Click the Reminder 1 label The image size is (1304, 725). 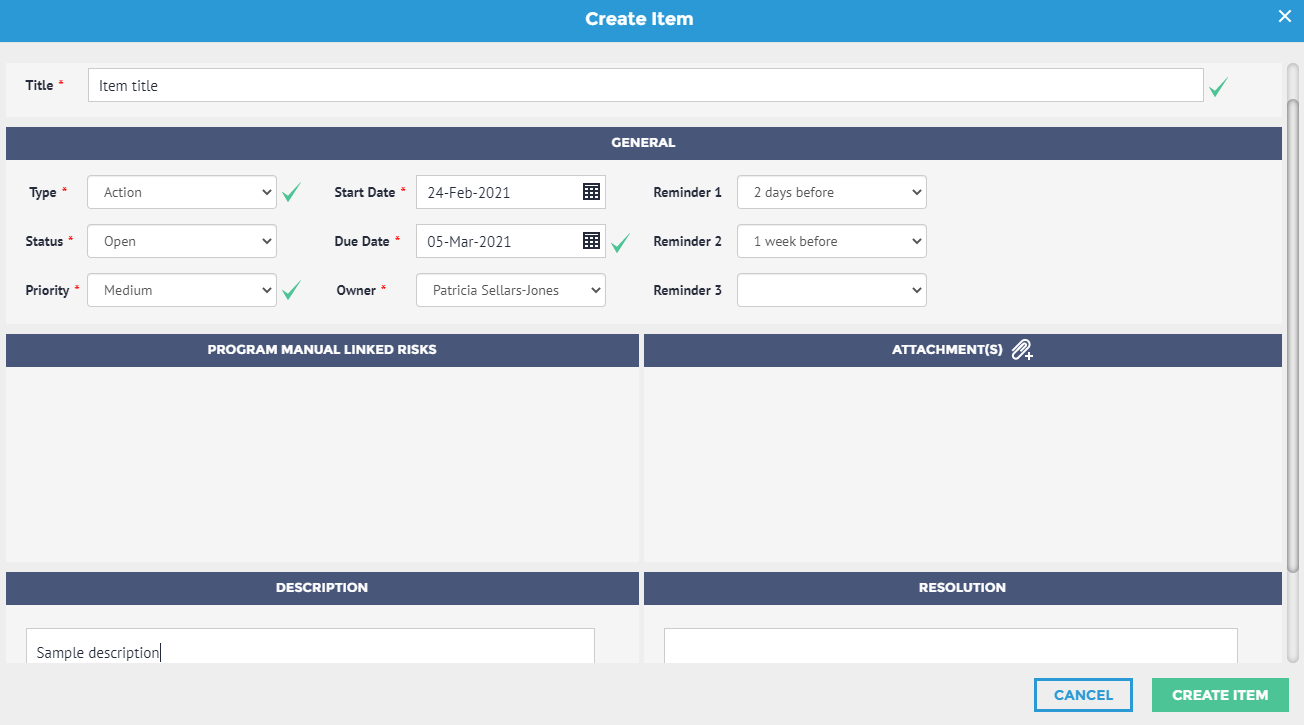point(687,192)
